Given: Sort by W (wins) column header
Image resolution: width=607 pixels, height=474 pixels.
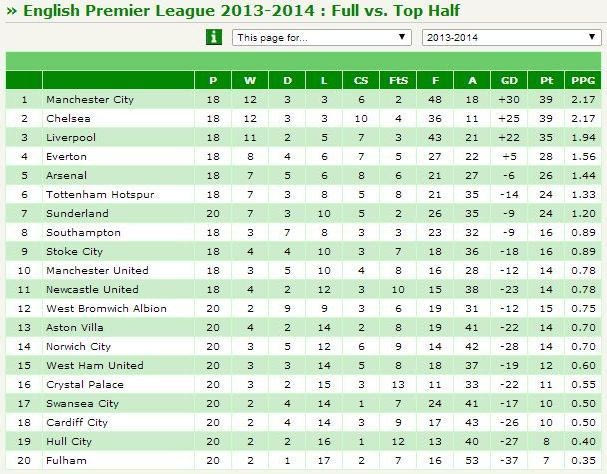Looking at the screenshot, I should 250,80.
